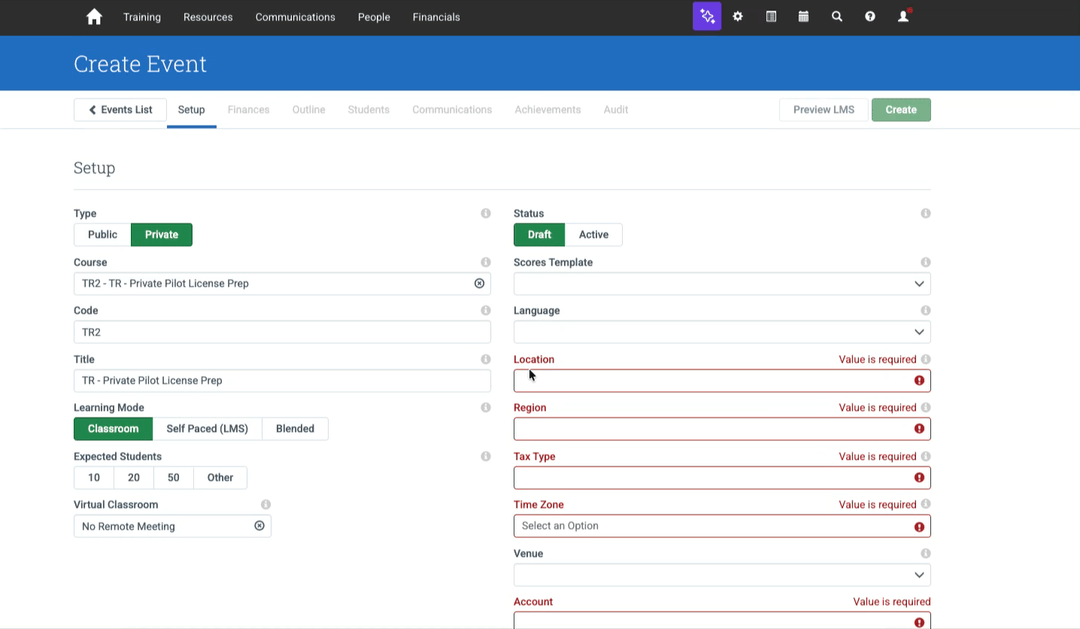Image resolution: width=1080 pixels, height=629 pixels.
Task: Switch to the Finances tab
Action: (x=249, y=110)
